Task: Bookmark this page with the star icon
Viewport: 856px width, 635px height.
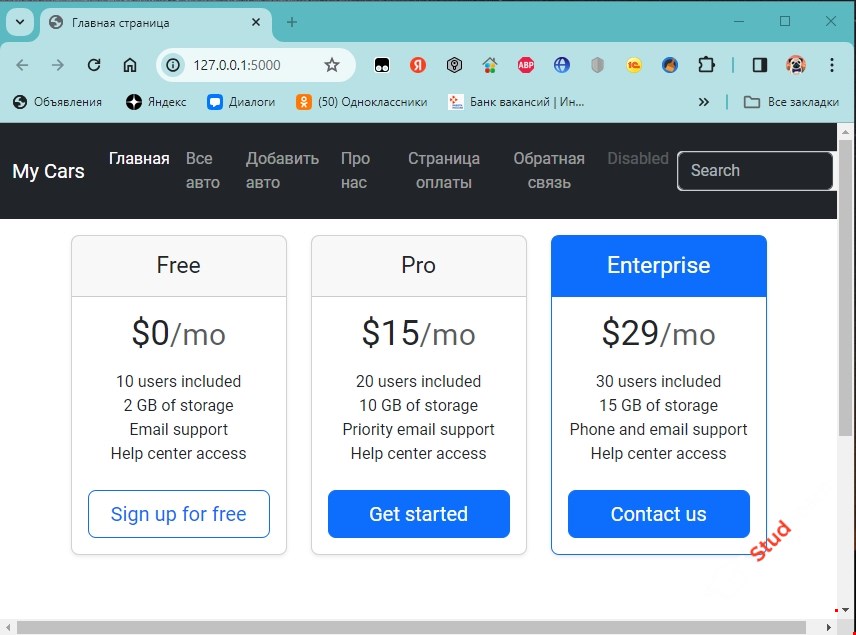Action: [x=331, y=65]
